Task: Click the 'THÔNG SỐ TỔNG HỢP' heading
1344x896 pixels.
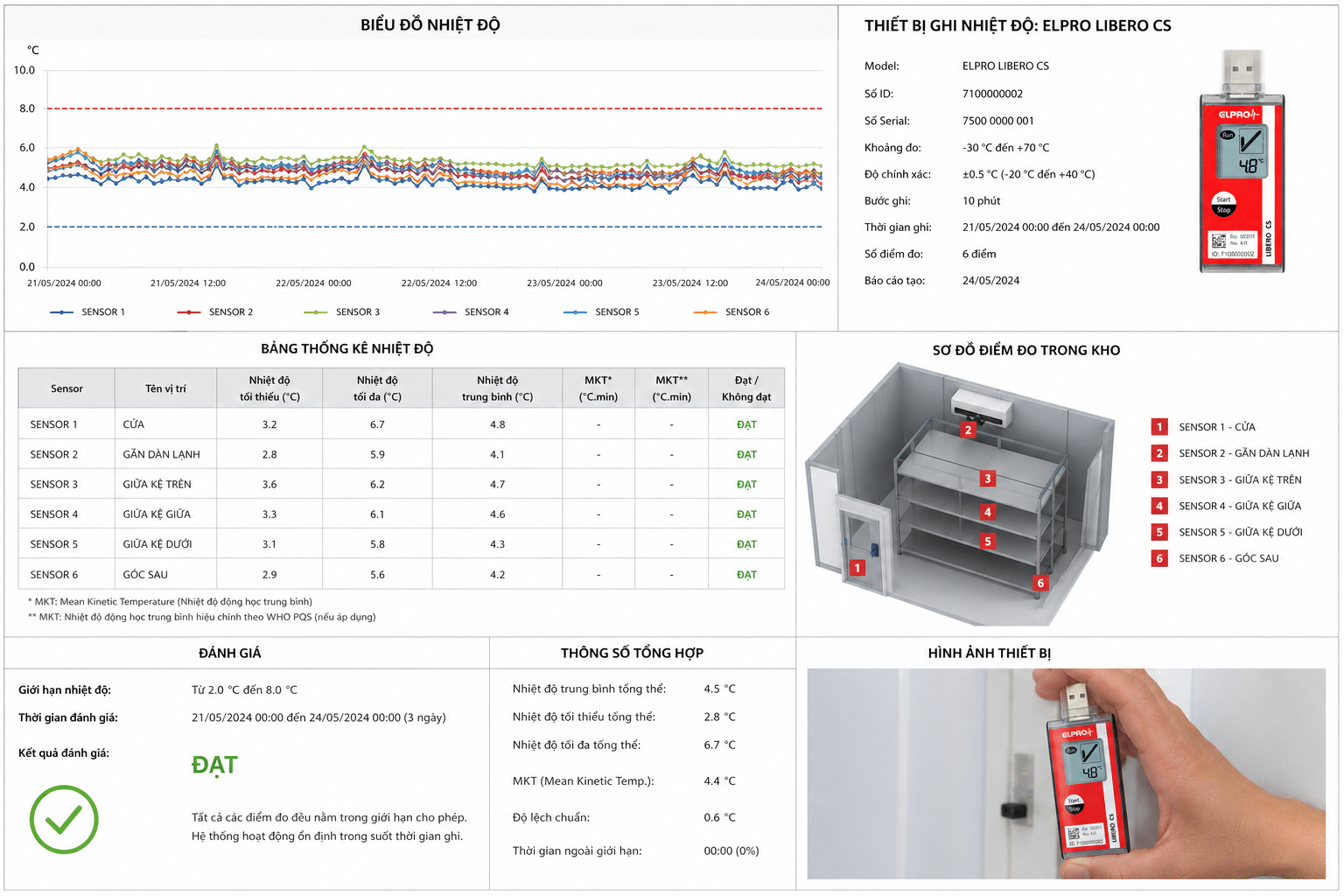Action: click(632, 653)
